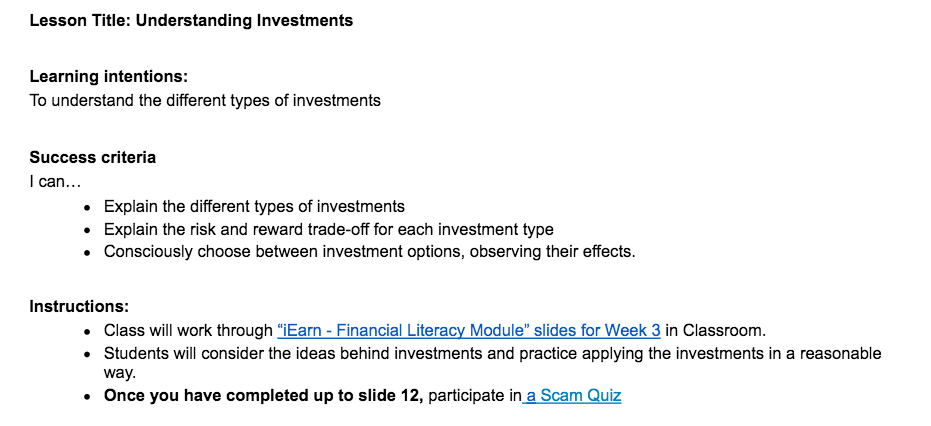Image resolution: width=931 pixels, height=426 pixels.
Task: Click the words 'Understanding Investments' in title
Action: (244, 21)
